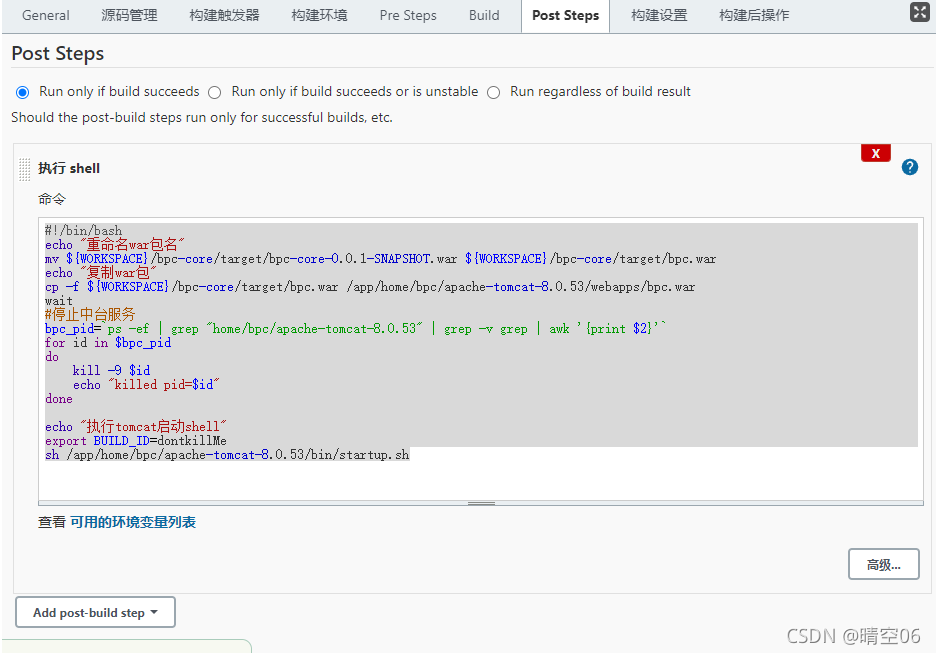Grab the drag handle beside 执行 shell

24,169
